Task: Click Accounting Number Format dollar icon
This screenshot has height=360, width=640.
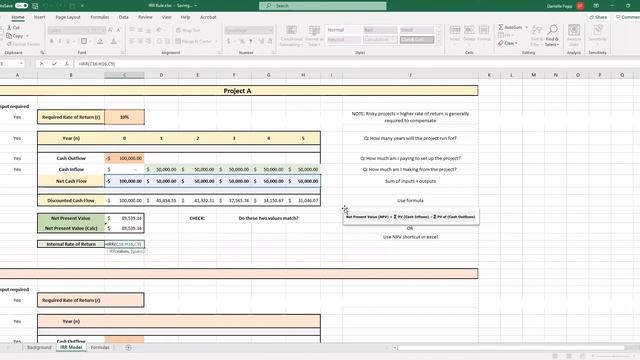Action: 228,41
